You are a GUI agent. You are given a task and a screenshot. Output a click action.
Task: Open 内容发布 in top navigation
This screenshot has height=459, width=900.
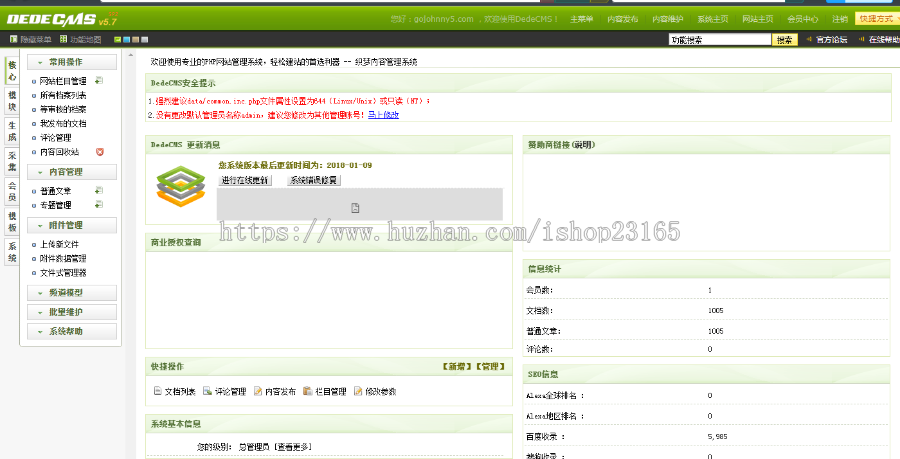pyautogui.click(x=623, y=19)
